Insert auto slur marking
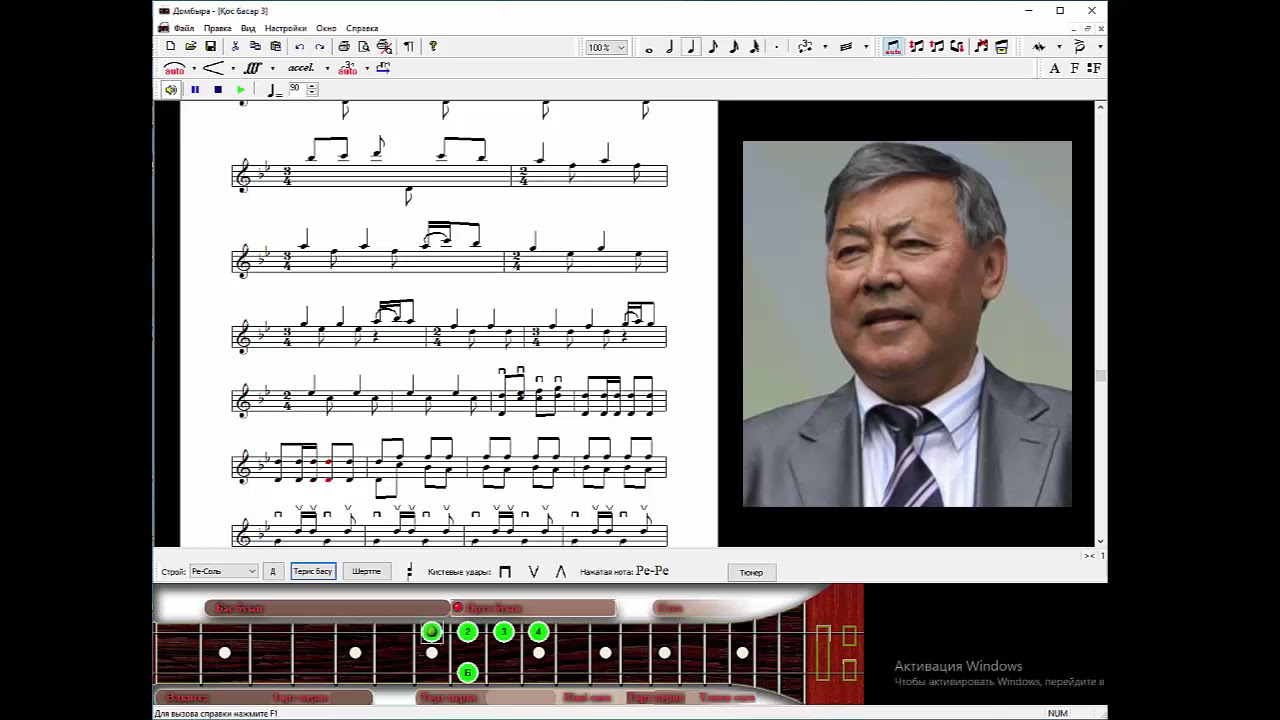1280x720 pixels. (174, 68)
